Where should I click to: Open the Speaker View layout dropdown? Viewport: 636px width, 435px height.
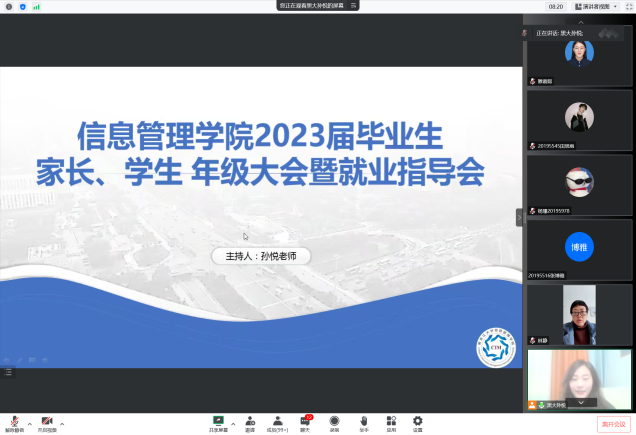(594, 6)
